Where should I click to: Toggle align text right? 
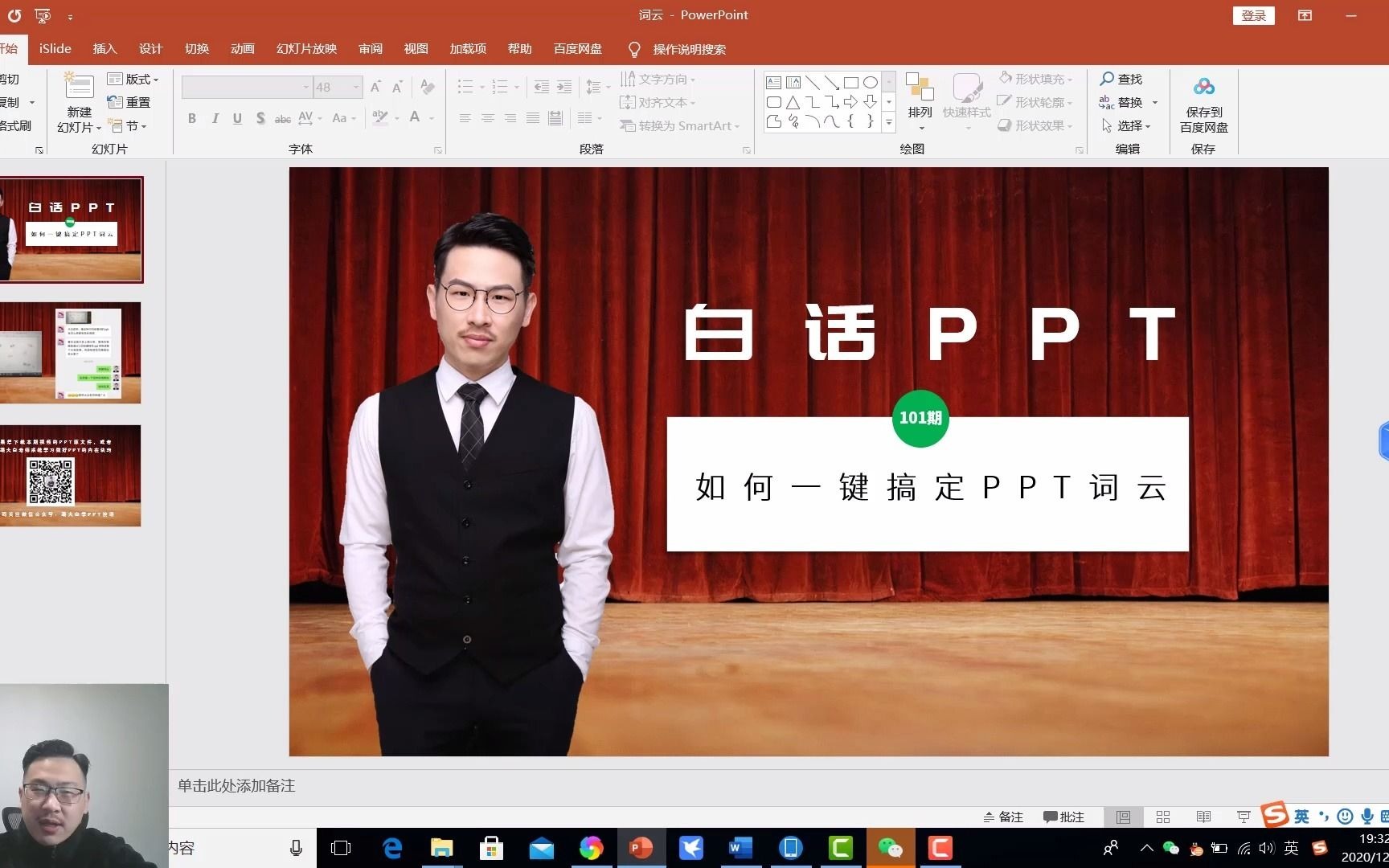[x=510, y=118]
